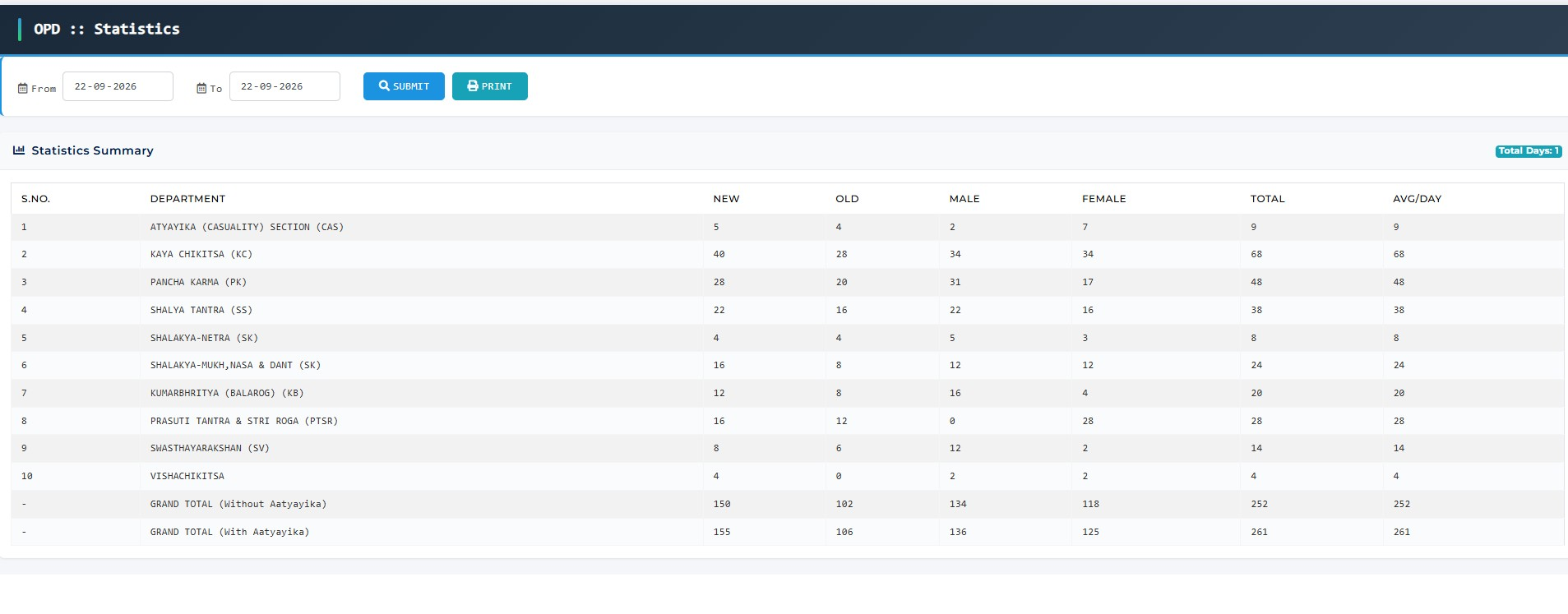This screenshot has width=1568, height=614.
Task: Click Female count 7 for Atyayika
Action: (x=1085, y=227)
